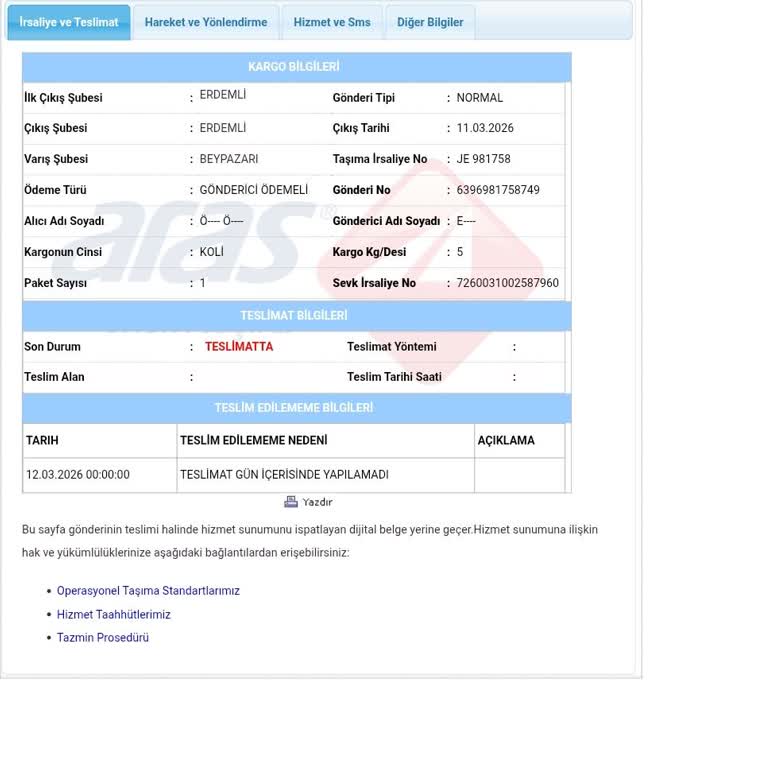Click the KARGO BİLGİLERİ section header
Viewport: 768px width, 768px height.
tap(294, 67)
